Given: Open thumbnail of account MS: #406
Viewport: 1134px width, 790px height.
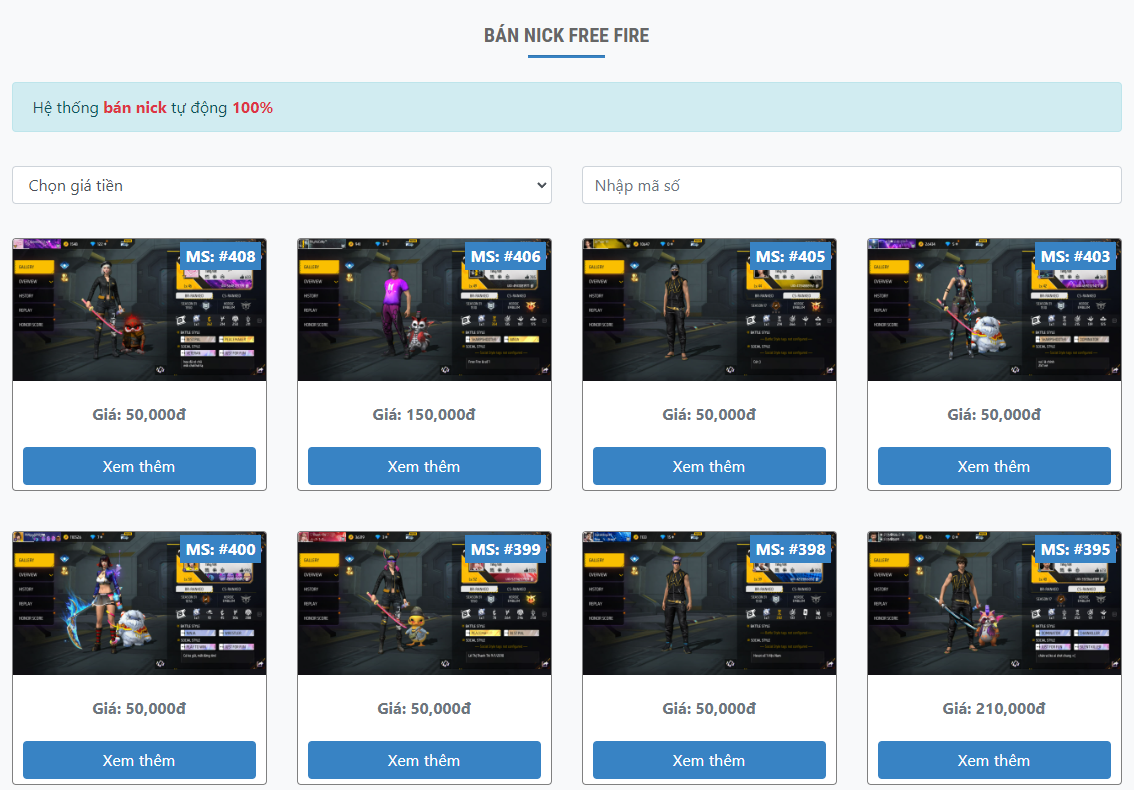Looking at the screenshot, I should [425, 310].
